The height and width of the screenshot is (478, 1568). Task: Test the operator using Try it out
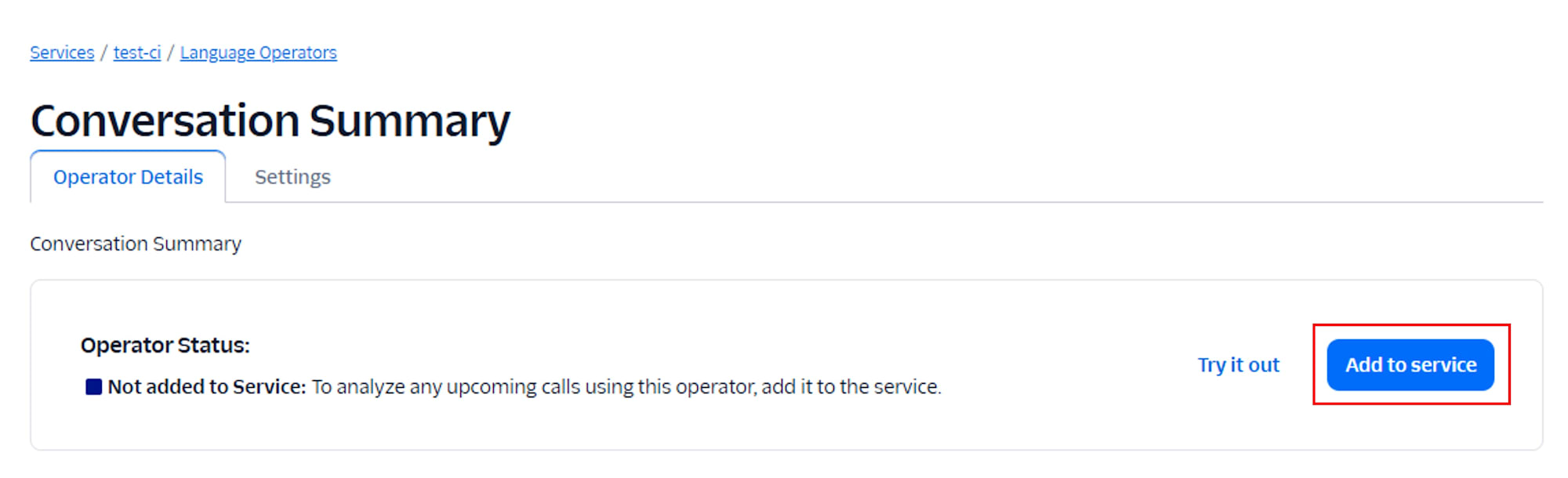pos(1237,364)
